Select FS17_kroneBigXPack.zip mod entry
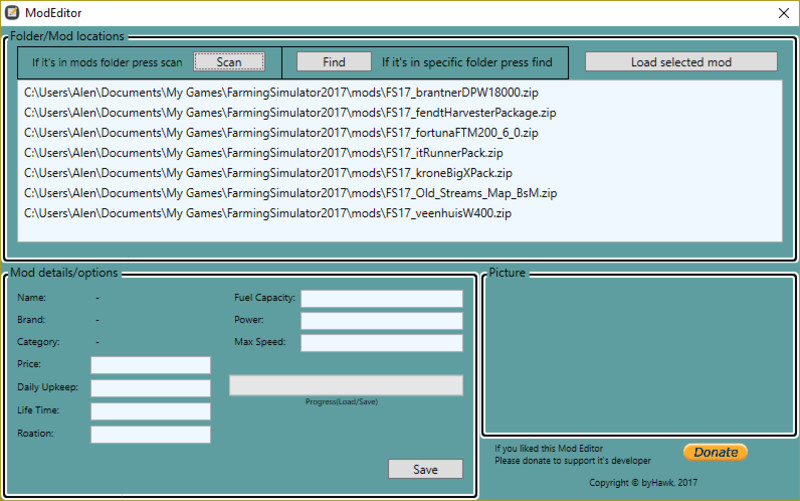 click(268, 173)
